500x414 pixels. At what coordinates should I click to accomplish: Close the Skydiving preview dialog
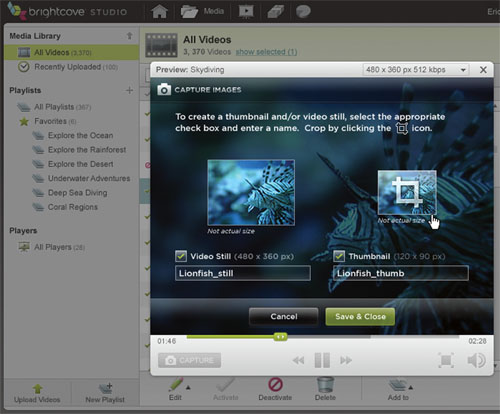point(483,70)
